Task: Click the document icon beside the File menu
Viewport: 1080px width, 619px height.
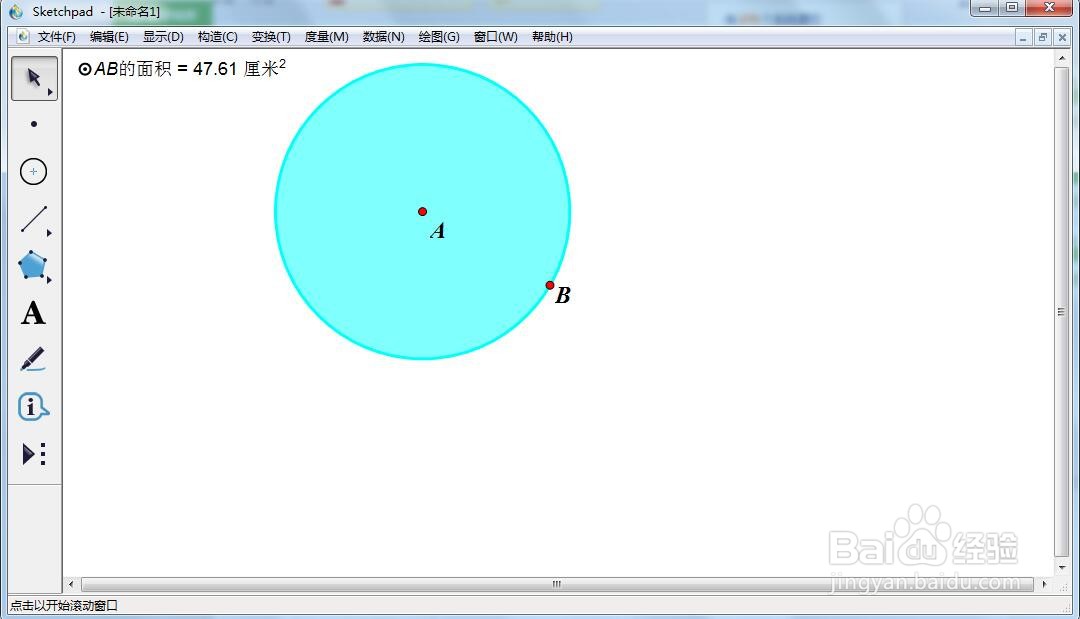Action: pos(23,36)
